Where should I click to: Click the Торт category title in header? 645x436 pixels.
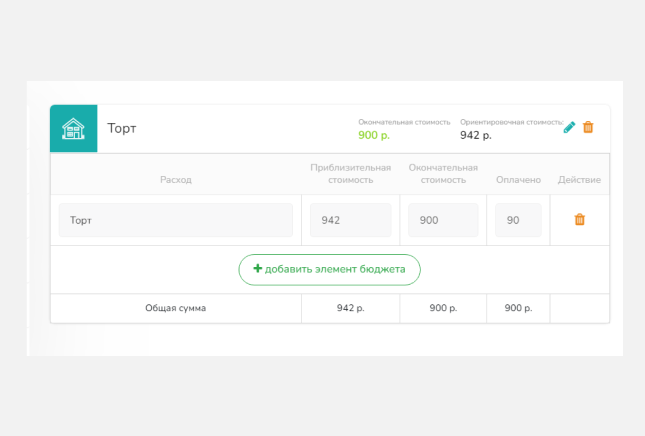[122, 129]
